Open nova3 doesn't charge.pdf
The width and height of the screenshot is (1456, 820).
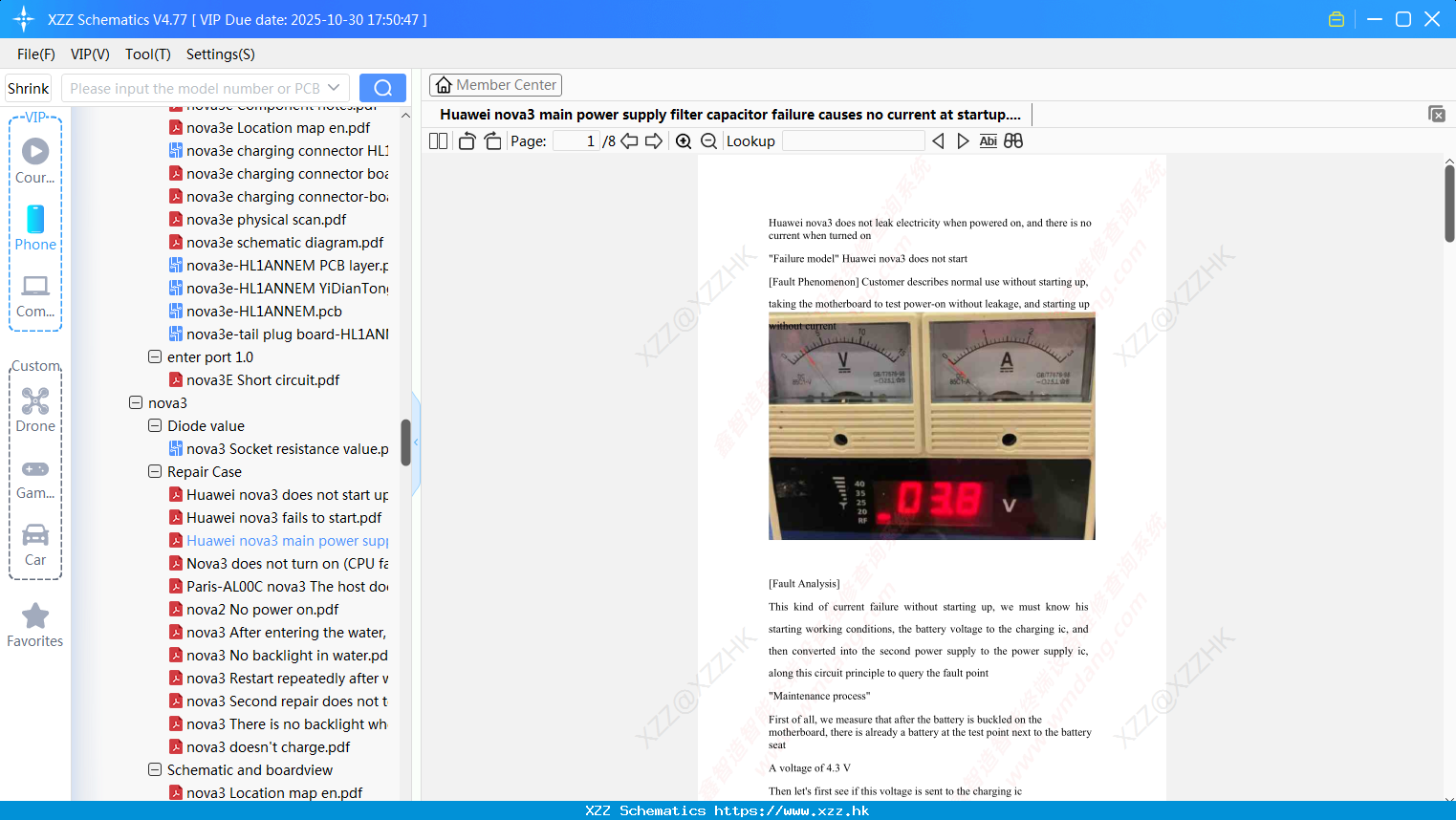coord(268,746)
